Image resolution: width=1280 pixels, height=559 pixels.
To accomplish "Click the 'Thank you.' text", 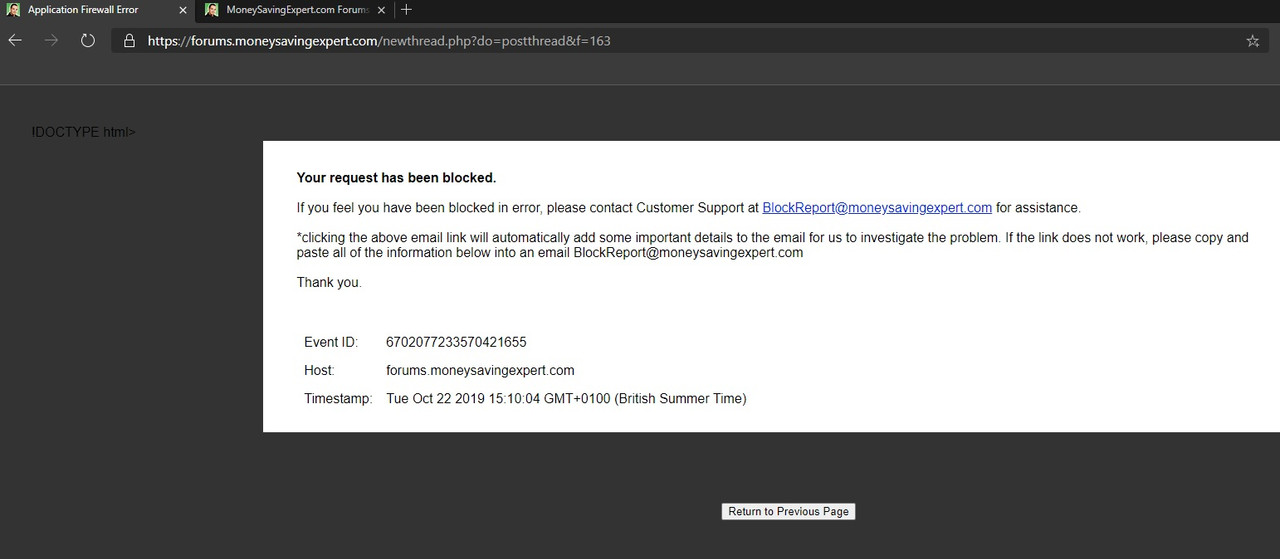I will (x=329, y=283).
